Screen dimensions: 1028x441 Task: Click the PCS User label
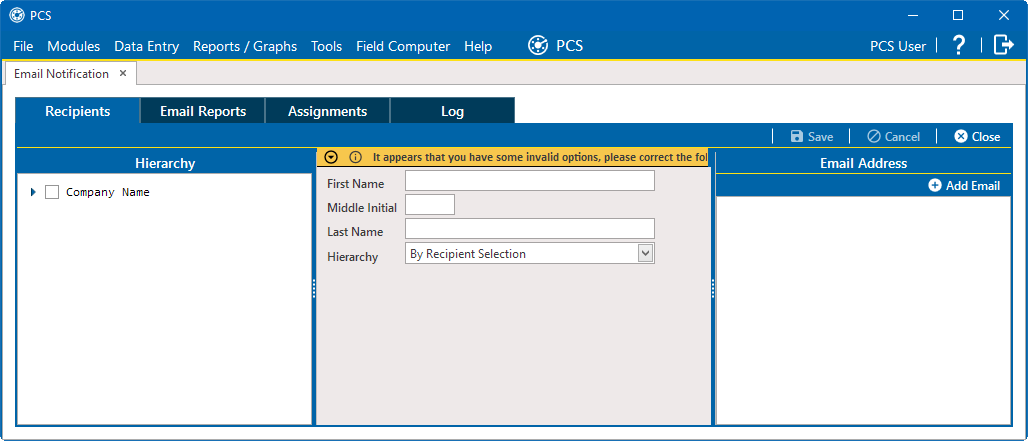pos(898,46)
